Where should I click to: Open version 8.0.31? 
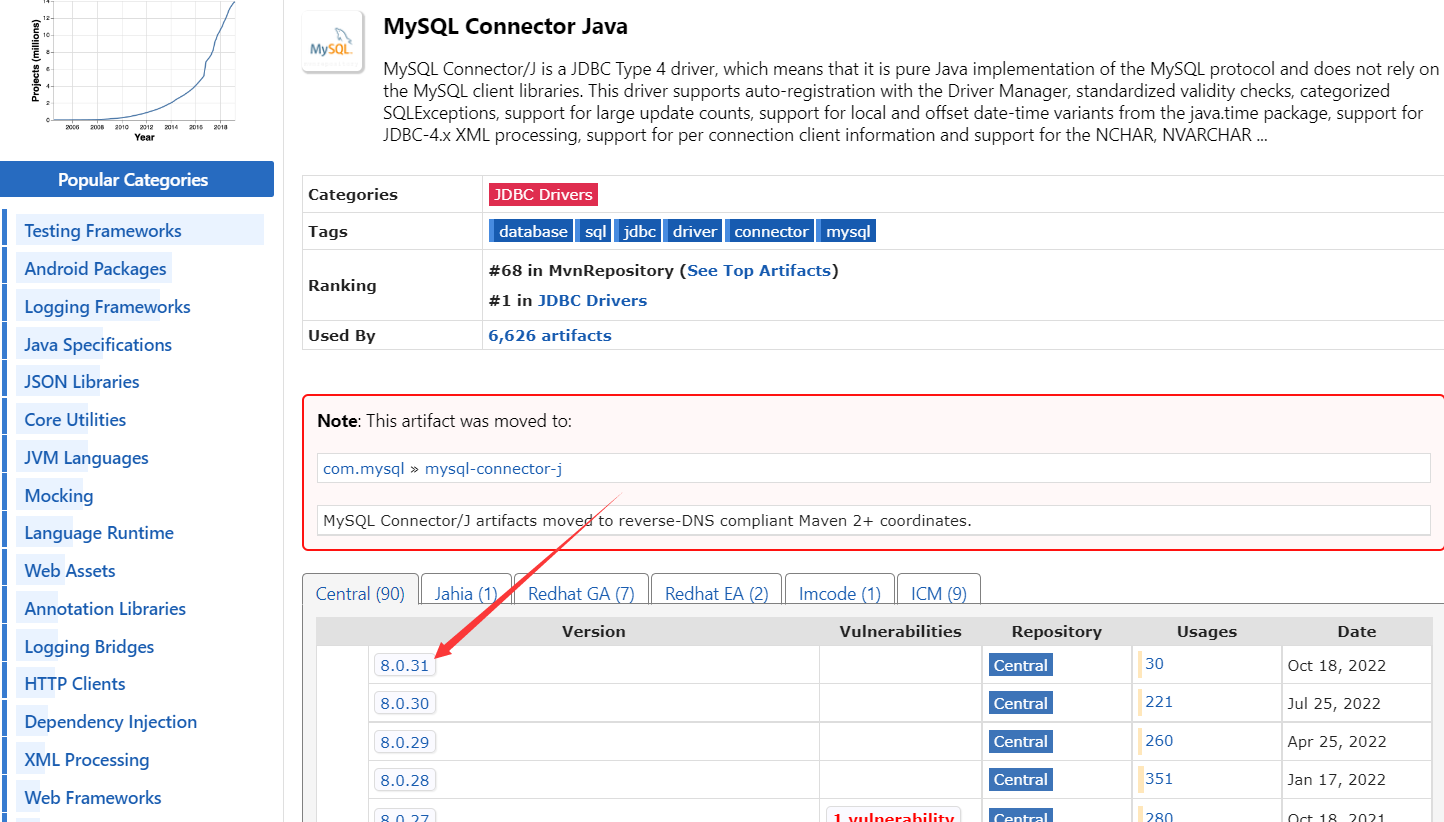click(x=404, y=665)
